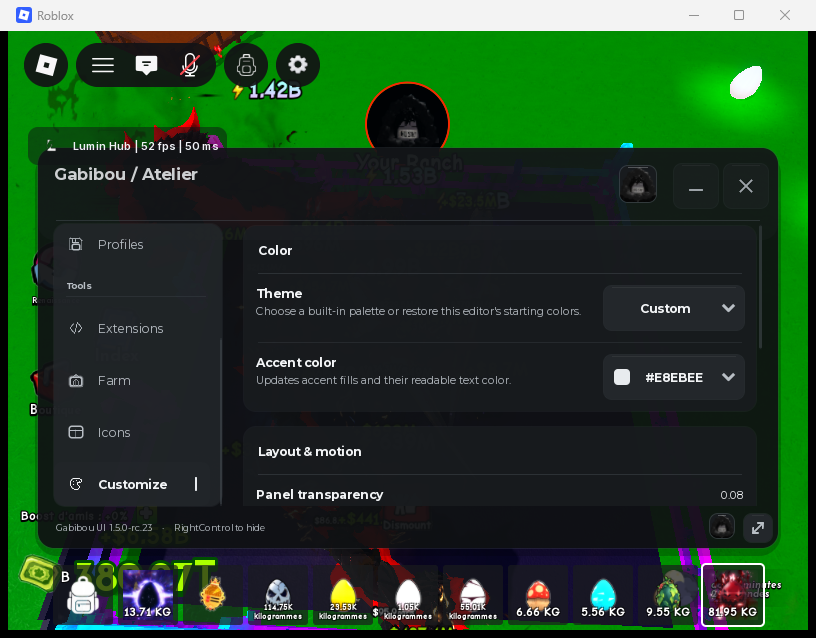This screenshot has width=816, height=638.
Task: Select the backpack icon in hotbar
Action: tap(83, 596)
